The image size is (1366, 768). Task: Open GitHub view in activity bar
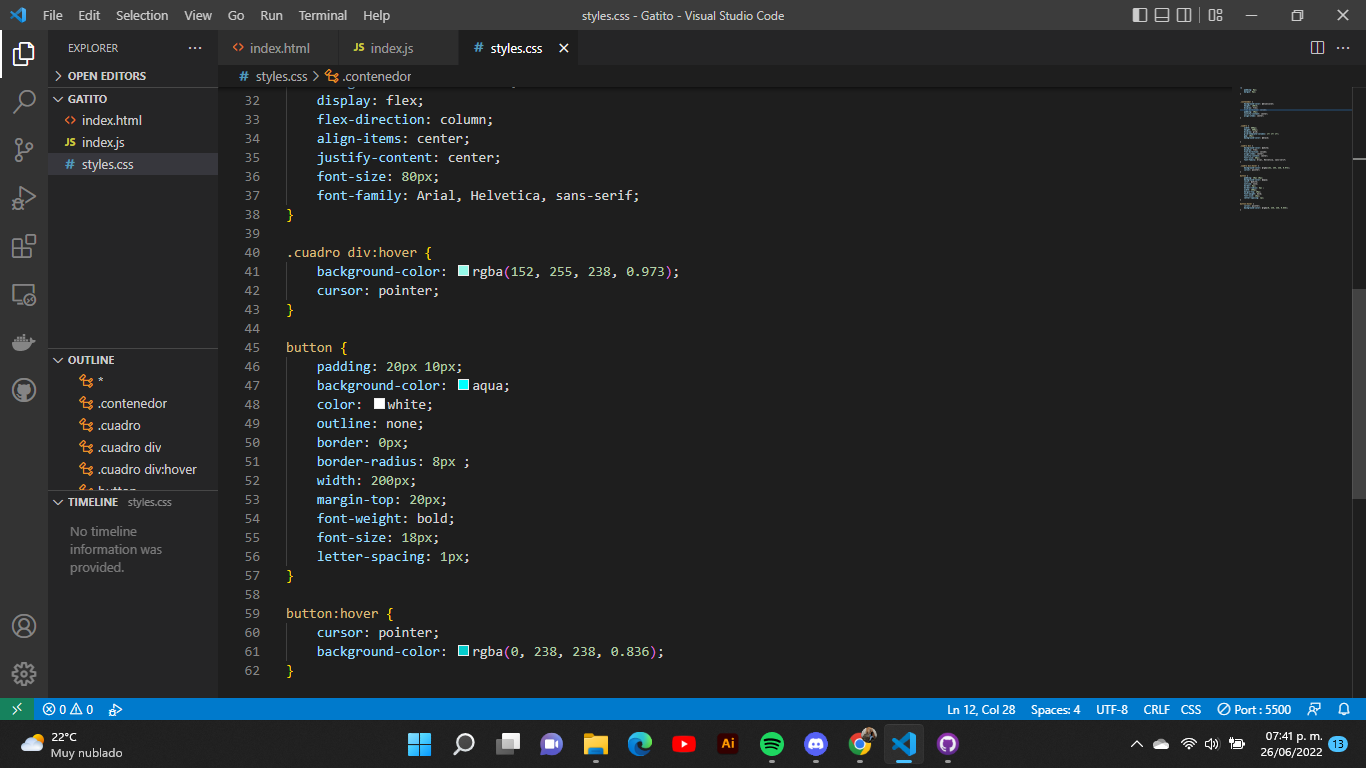click(24, 390)
